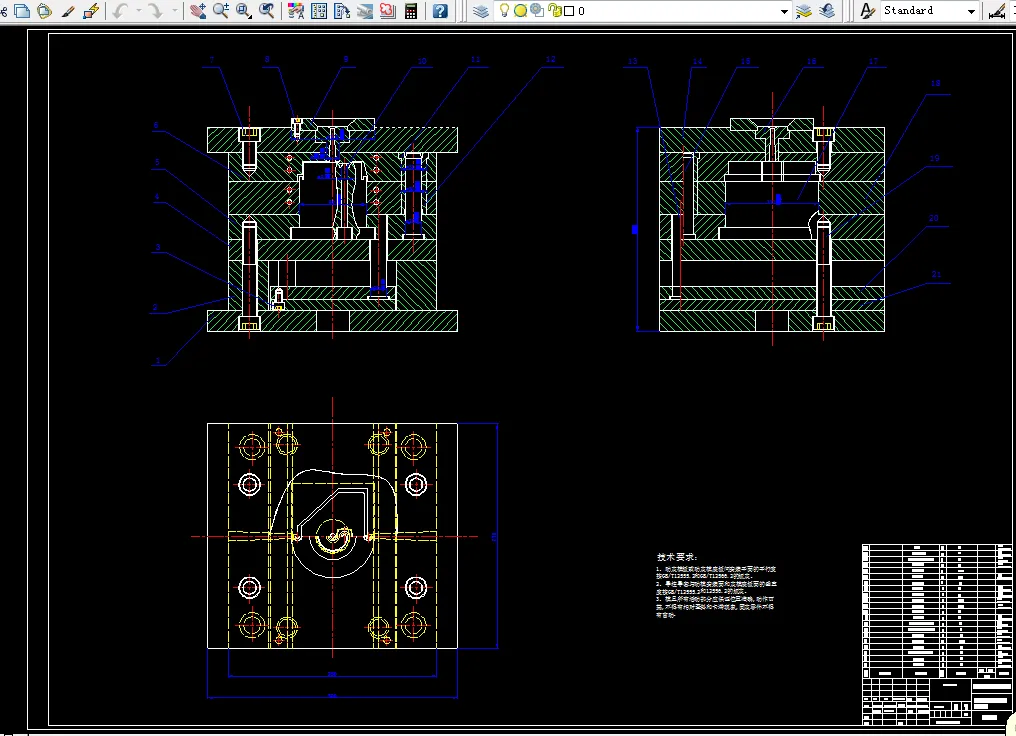Image resolution: width=1016 pixels, height=736 pixels.
Task: Open the Sheet Set Manager icon
Action: click(365, 10)
